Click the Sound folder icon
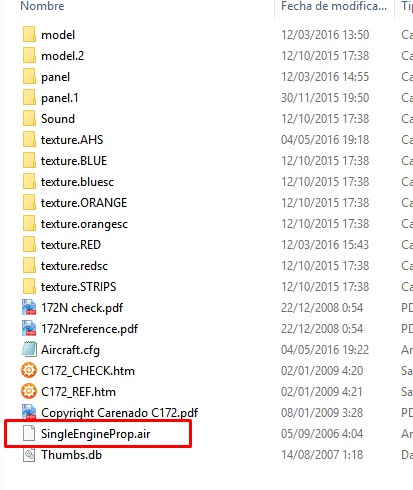Image resolution: width=413 pixels, height=490 pixels. (x=29, y=119)
